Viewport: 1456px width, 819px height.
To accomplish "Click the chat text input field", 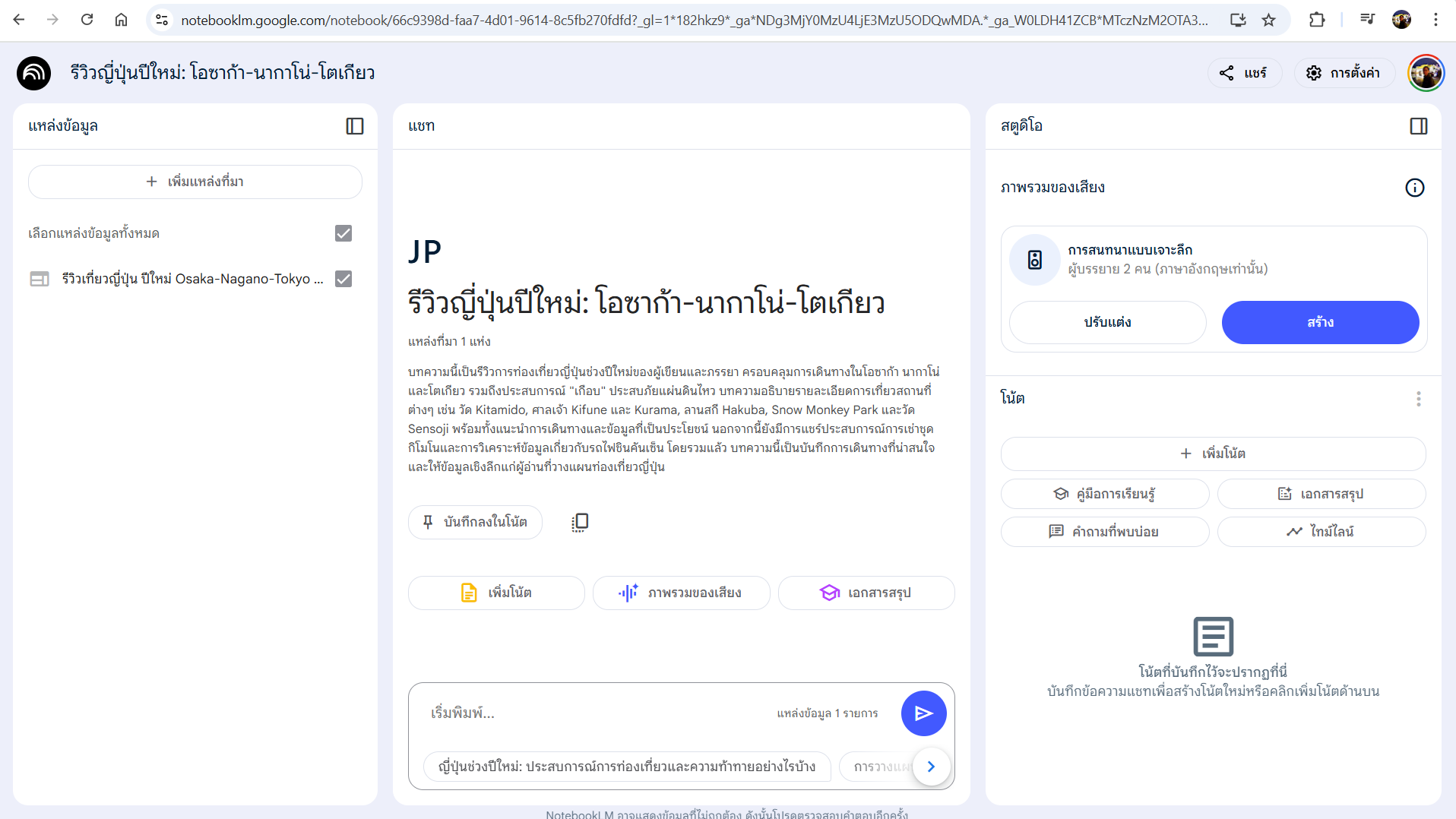I will coord(593,713).
